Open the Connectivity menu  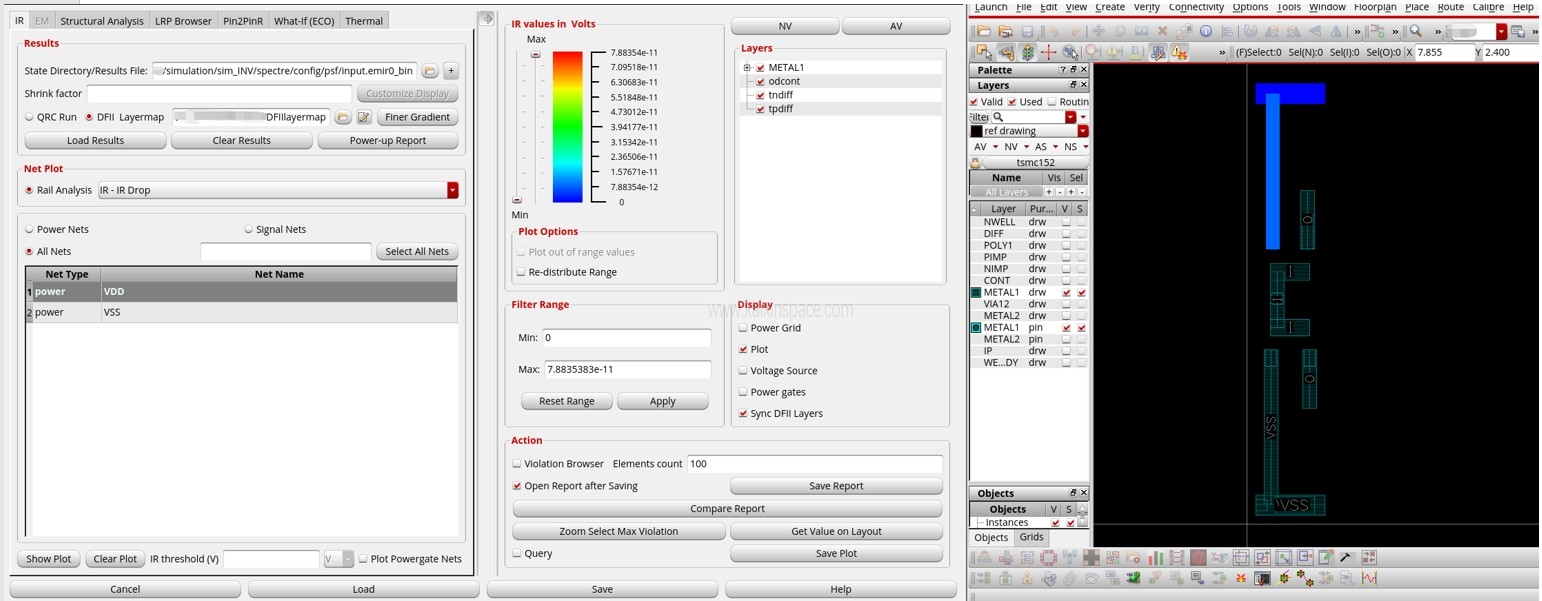click(x=1196, y=7)
